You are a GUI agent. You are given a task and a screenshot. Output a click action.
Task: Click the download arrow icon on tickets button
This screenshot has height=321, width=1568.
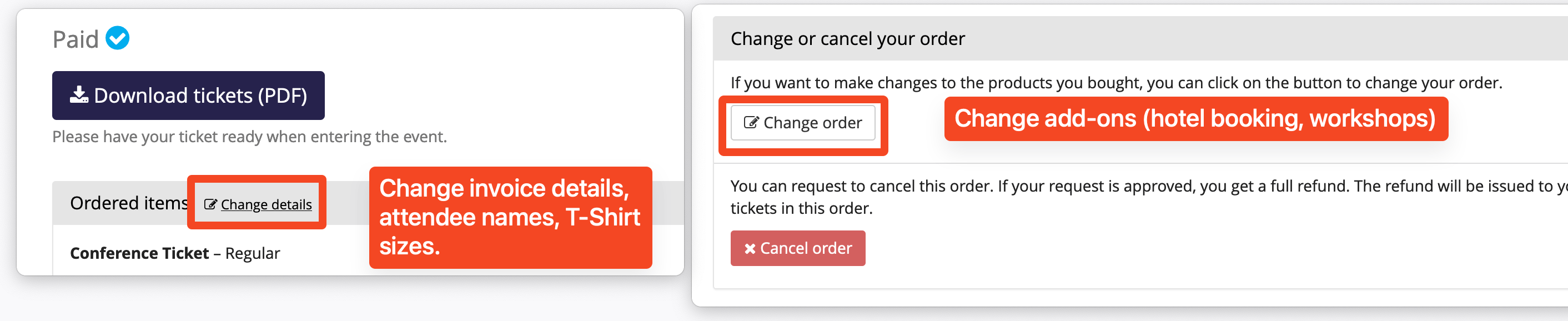coord(78,95)
